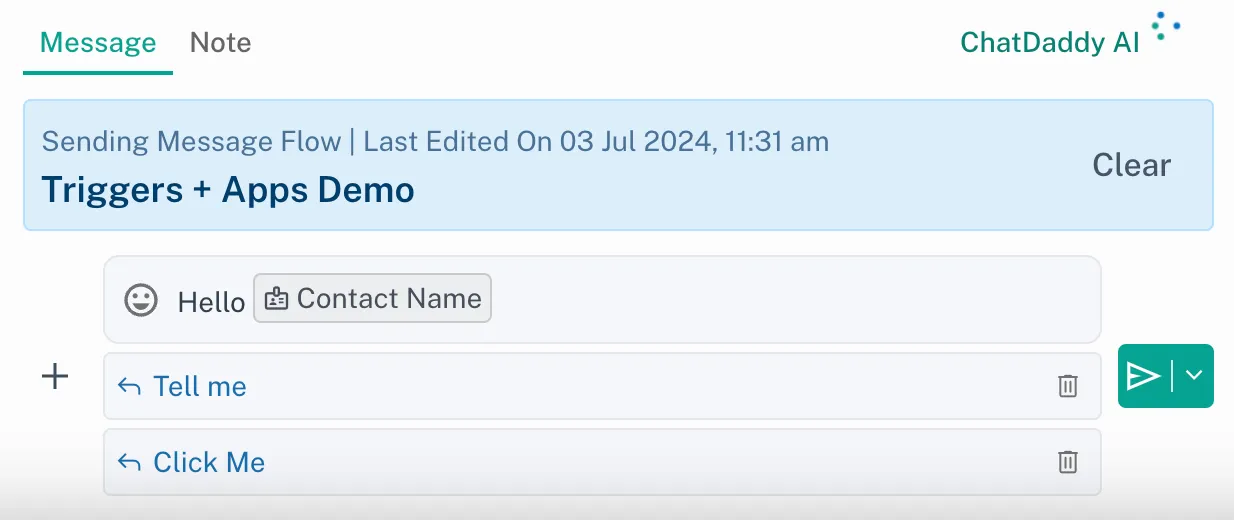Delete the 'Tell me' reply button

[x=1068, y=386]
